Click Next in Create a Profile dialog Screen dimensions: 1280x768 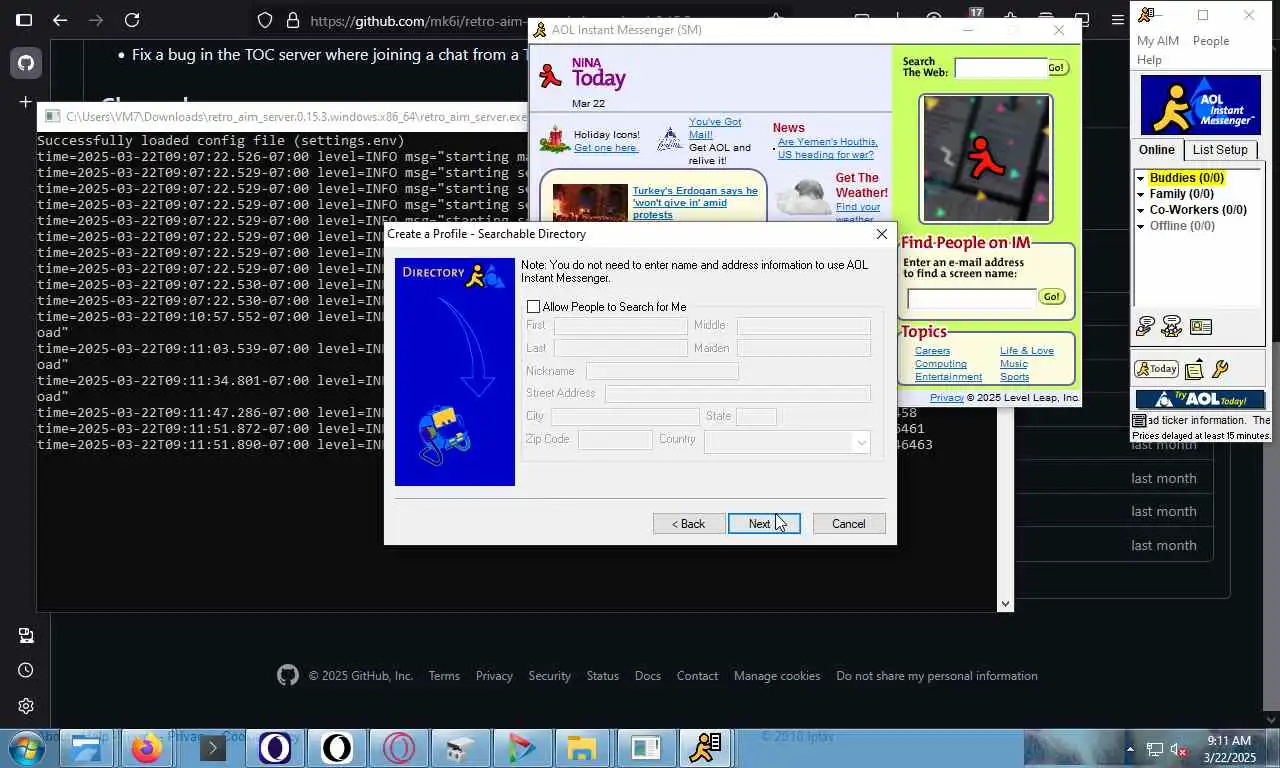pos(764,524)
